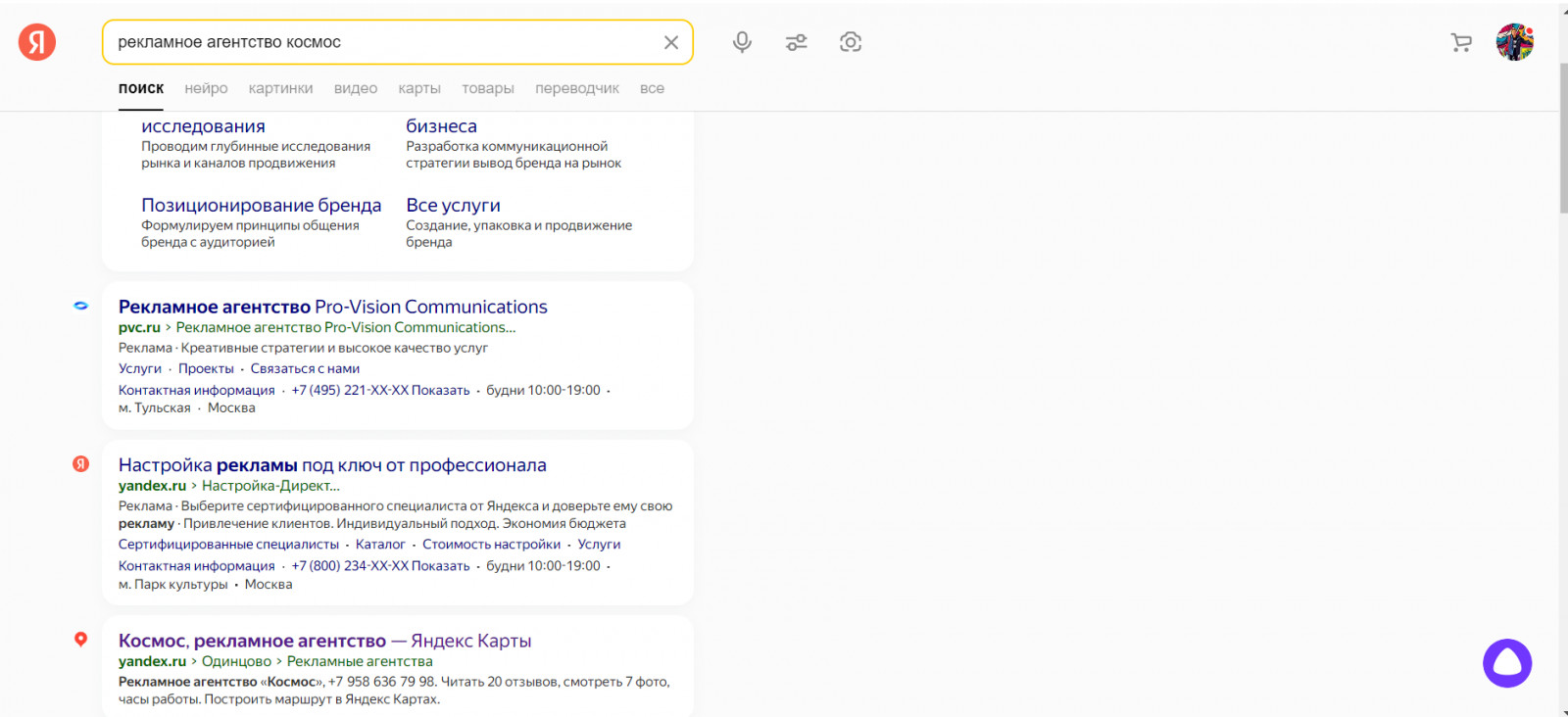Click inside the search input field
1568x717 pixels.
pyautogui.click(x=382, y=42)
